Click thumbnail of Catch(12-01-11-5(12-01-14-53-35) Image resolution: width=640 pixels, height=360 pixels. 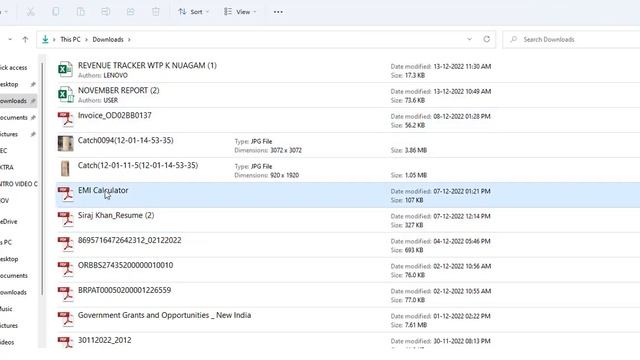tap(65, 169)
